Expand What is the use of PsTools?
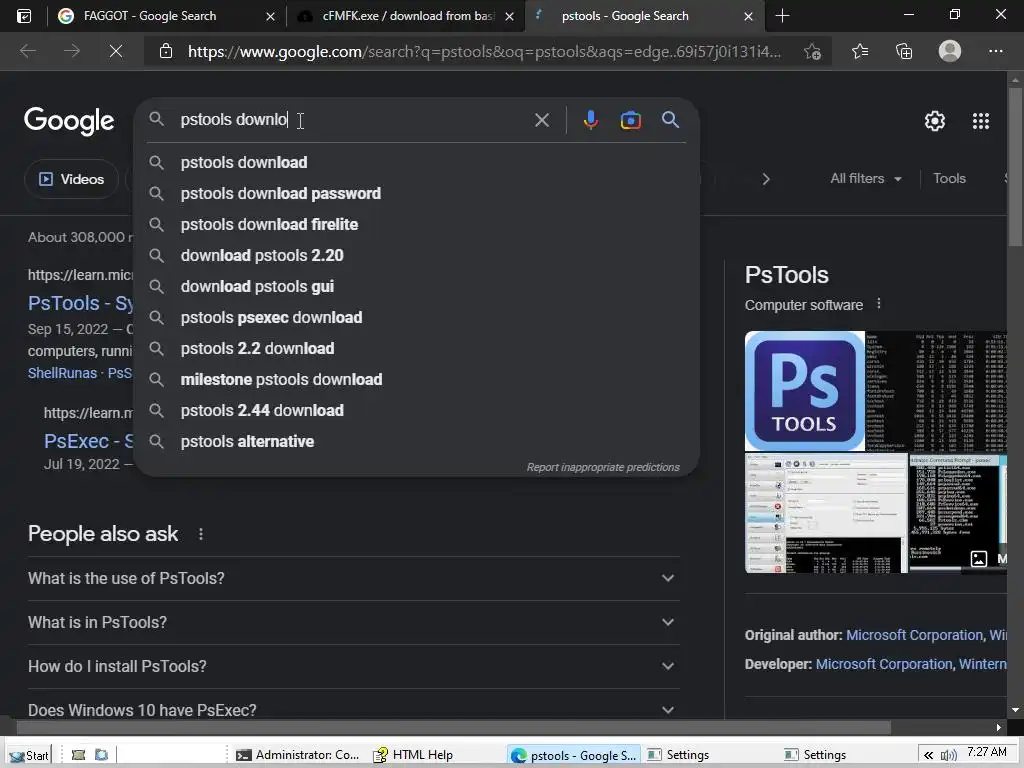This screenshot has width=1024, height=768. pos(353,578)
